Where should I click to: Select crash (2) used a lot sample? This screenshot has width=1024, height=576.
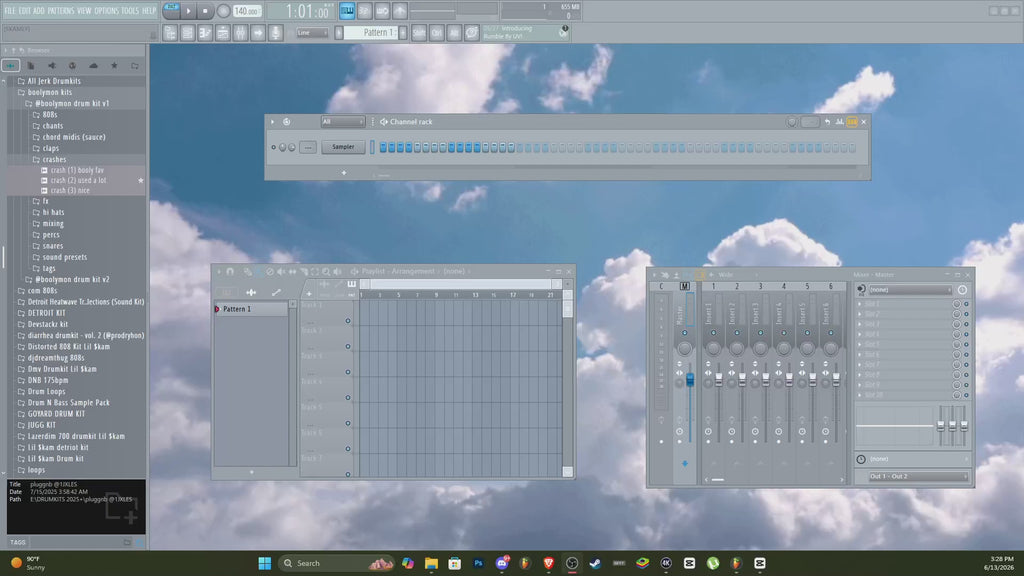(78, 180)
